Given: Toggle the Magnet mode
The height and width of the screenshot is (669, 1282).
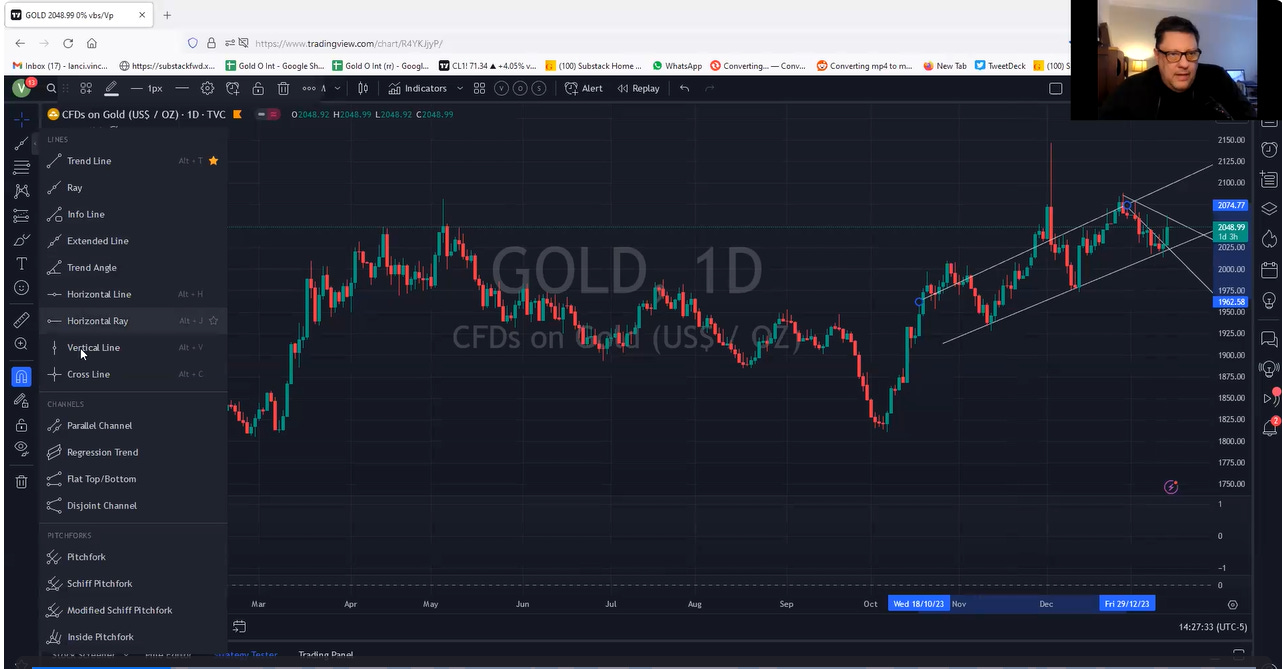Looking at the screenshot, I should pos(21,377).
